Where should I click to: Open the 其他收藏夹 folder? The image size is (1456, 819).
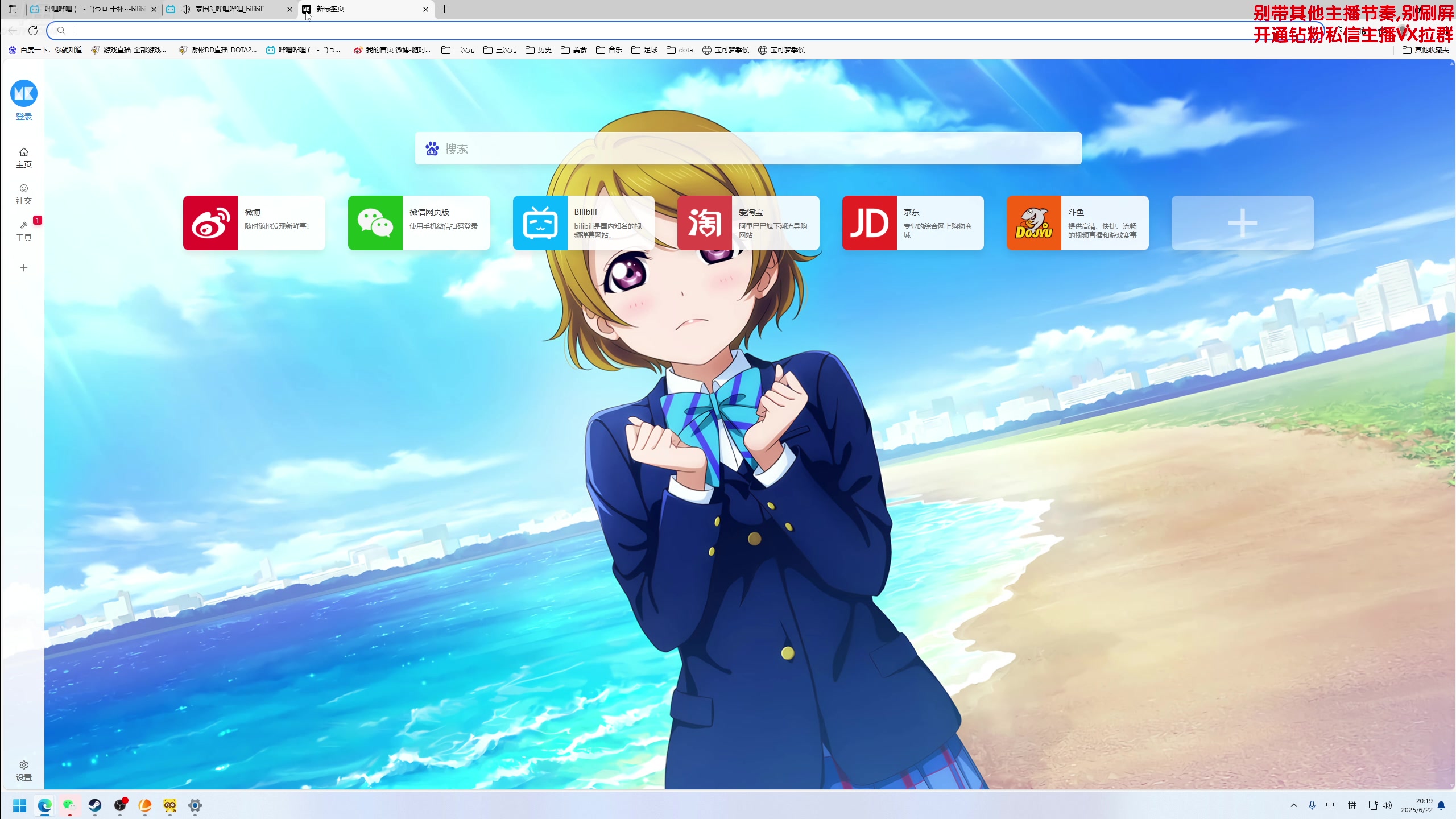[1426, 50]
